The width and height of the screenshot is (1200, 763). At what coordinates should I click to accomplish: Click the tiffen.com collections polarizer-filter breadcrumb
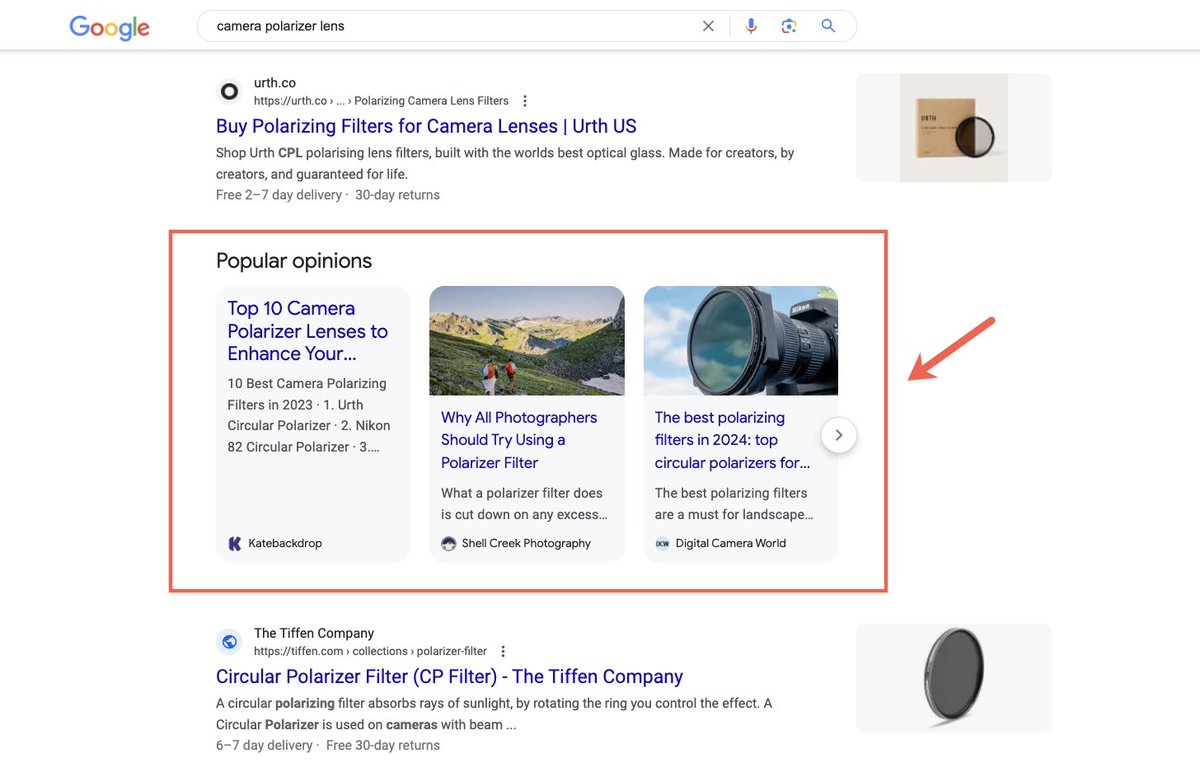tap(371, 652)
